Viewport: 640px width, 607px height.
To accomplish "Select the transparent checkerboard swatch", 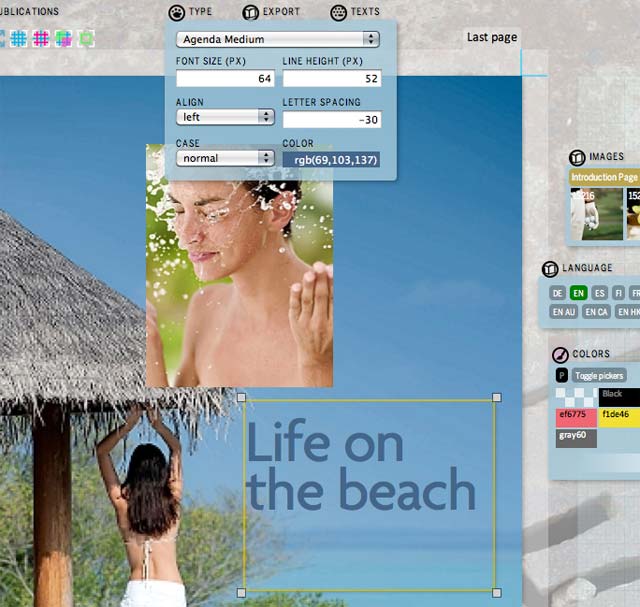I will pos(576,397).
